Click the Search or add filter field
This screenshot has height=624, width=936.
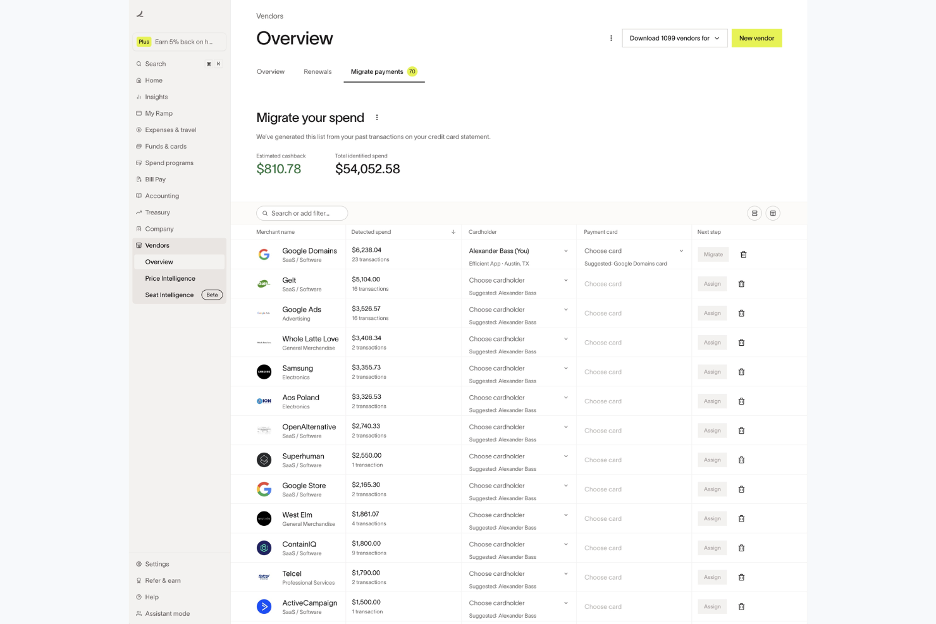[302, 213]
